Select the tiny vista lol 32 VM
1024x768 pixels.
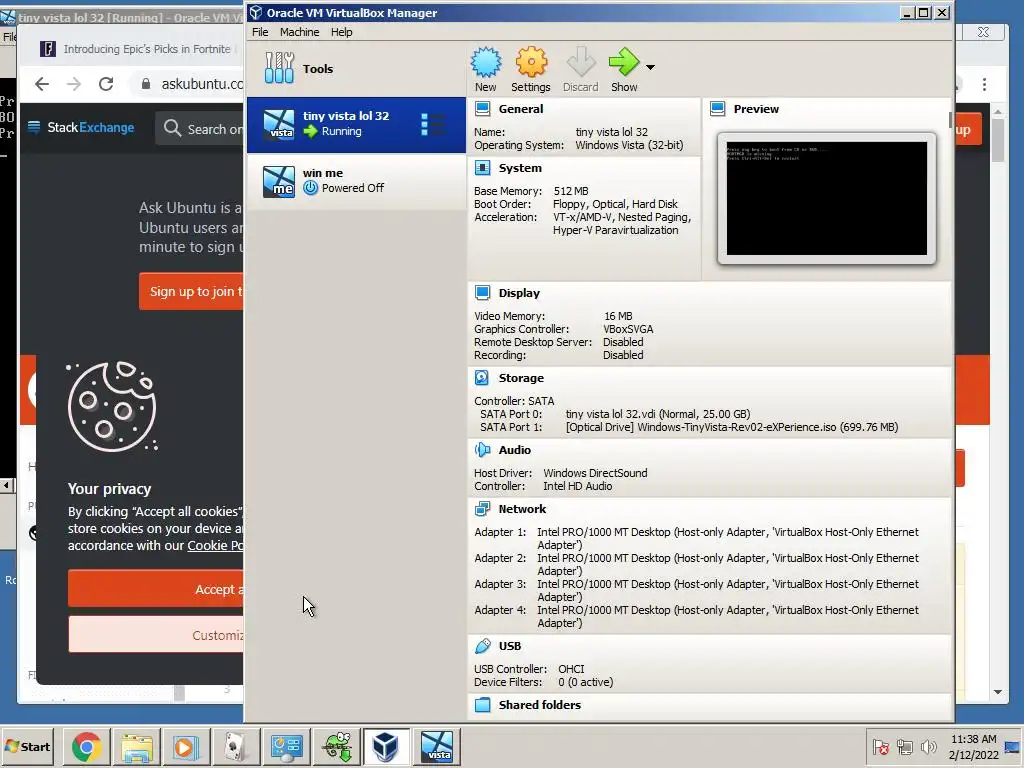[356, 124]
